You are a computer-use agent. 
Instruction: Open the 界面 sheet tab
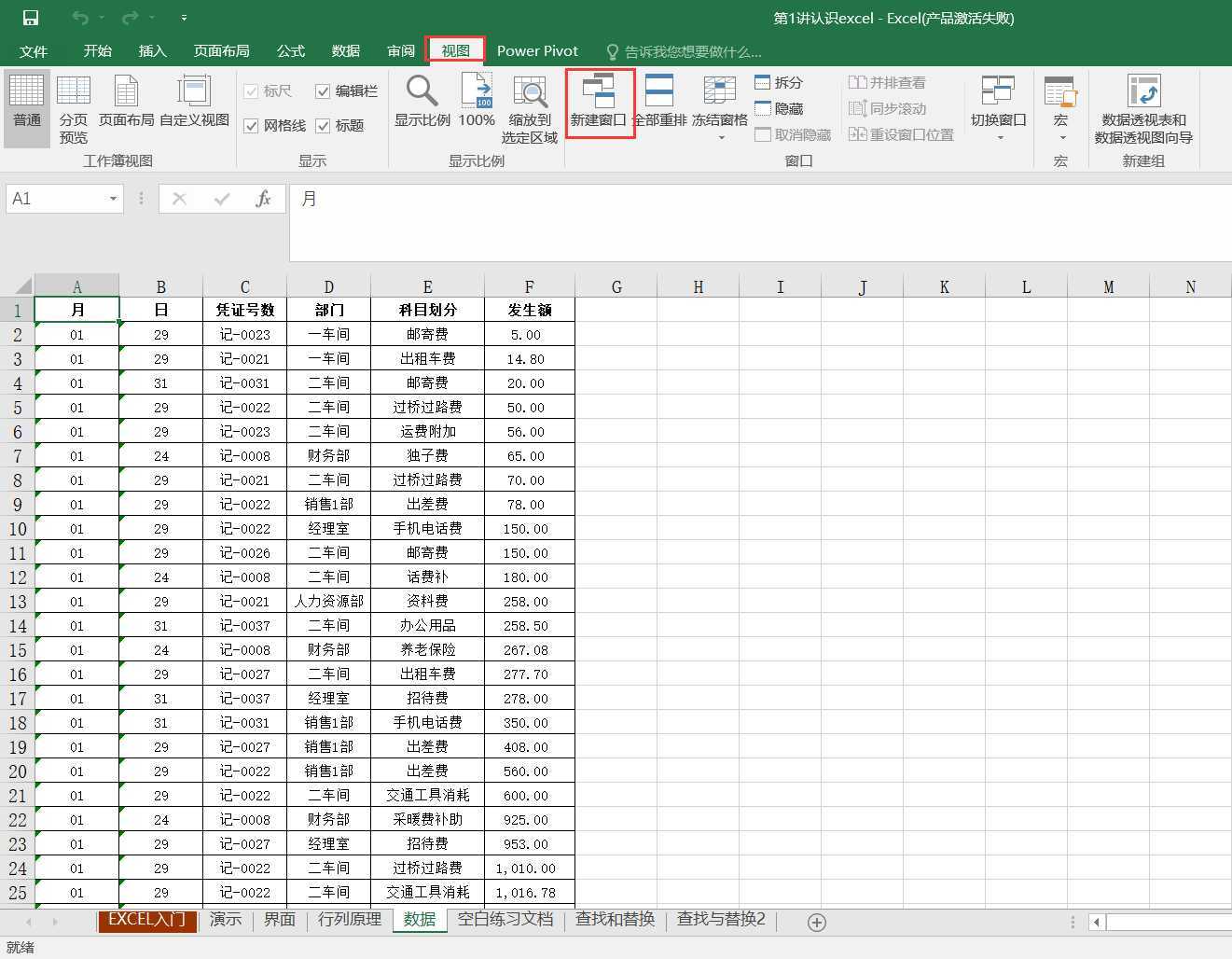[280, 920]
